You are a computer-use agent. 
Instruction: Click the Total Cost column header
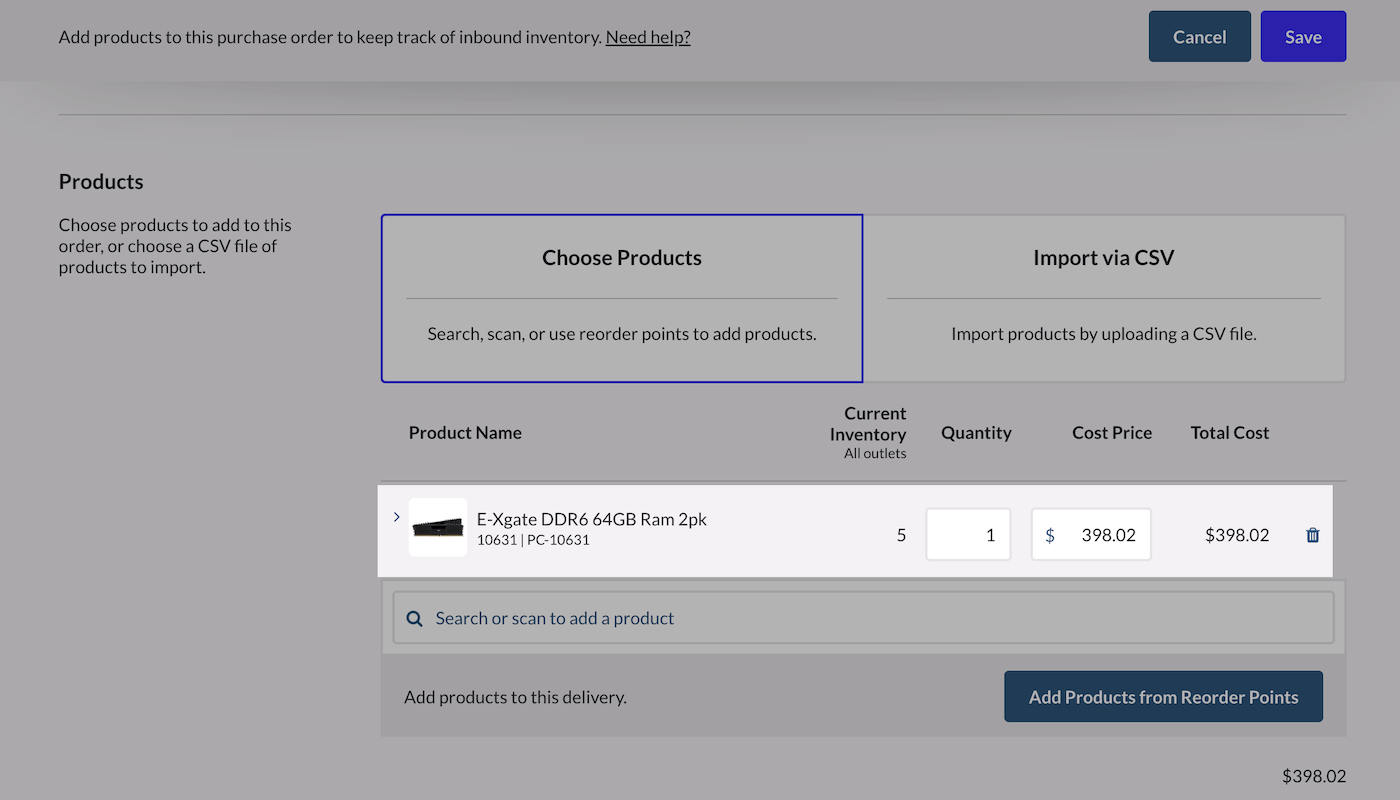[1229, 433]
